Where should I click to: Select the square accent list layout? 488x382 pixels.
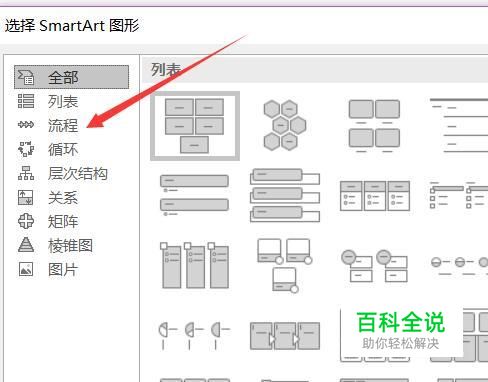point(459,195)
